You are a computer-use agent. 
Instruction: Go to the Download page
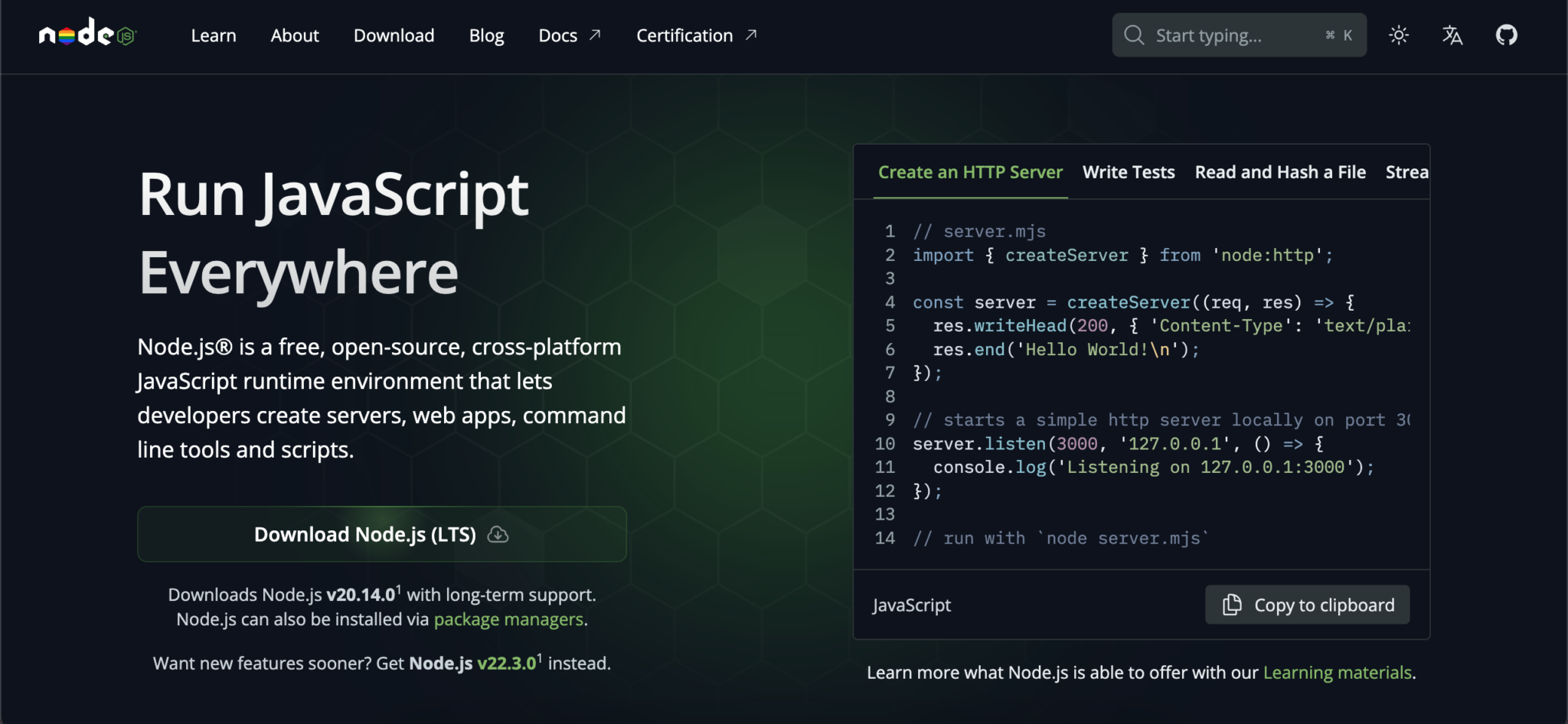coord(394,35)
